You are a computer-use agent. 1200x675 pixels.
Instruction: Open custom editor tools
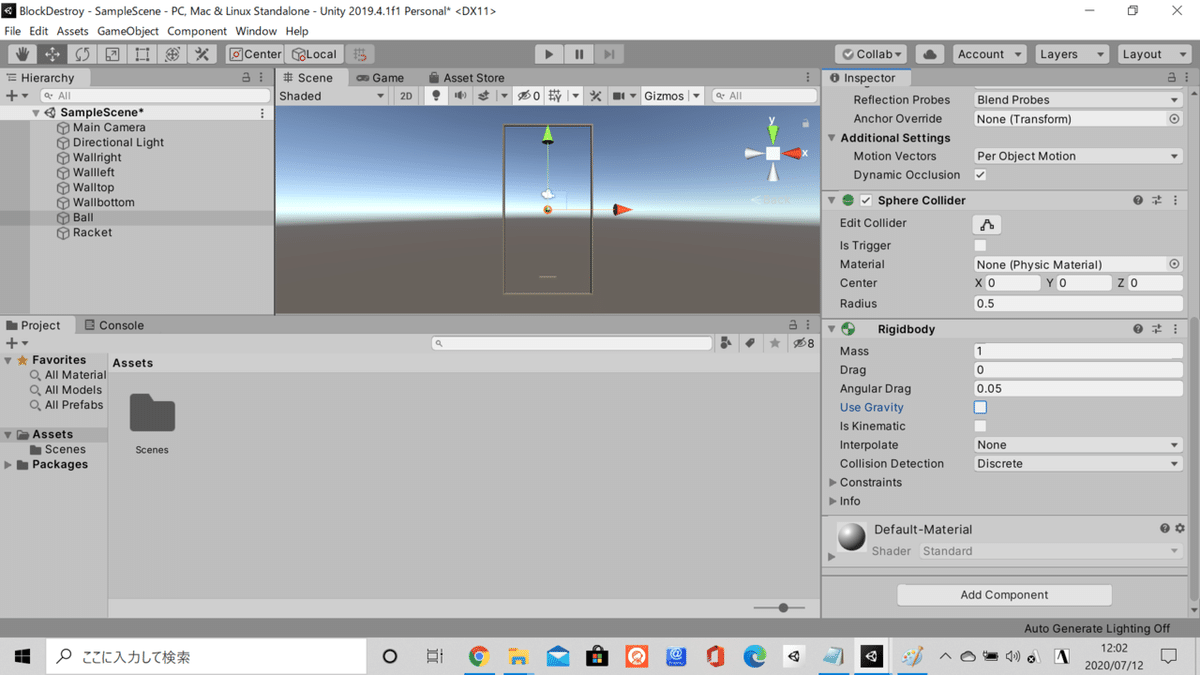pyautogui.click(x=202, y=54)
